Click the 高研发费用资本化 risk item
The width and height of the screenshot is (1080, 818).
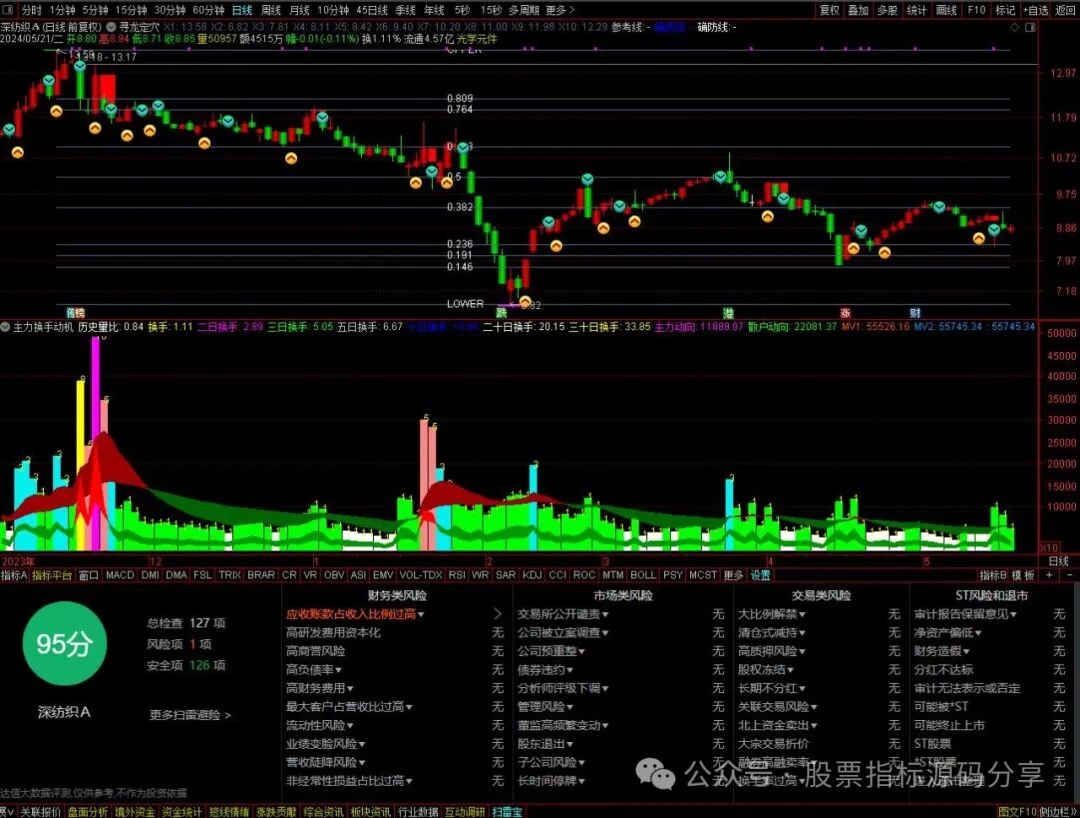333,632
